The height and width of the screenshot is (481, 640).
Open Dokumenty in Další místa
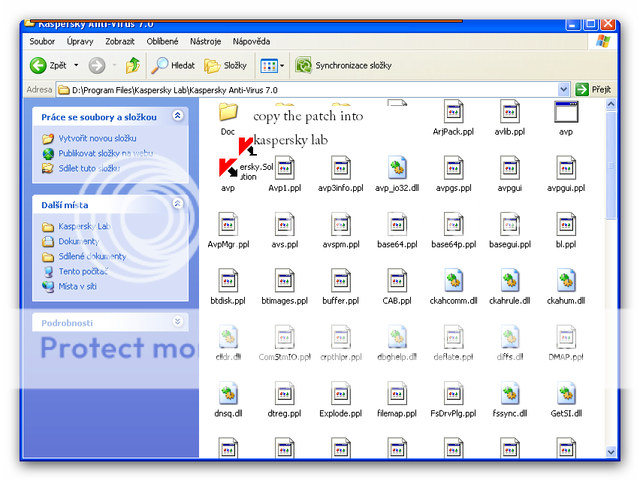[x=79, y=241]
